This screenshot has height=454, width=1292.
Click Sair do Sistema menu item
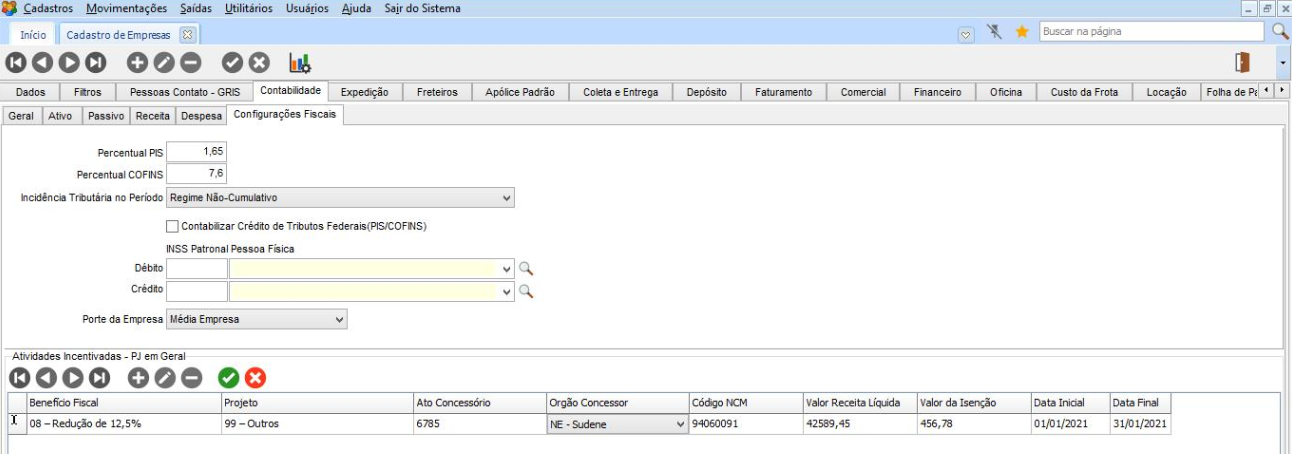(x=422, y=8)
